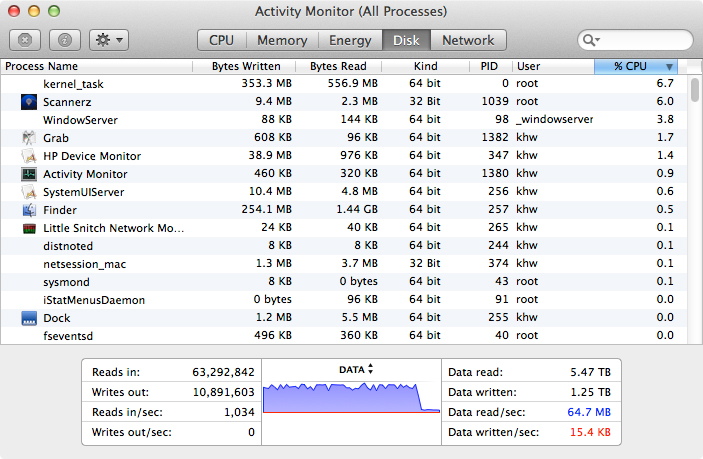Screen dimensions: 703x459
Task: Select the iStatMenusDaemon process
Action: (343, 299)
